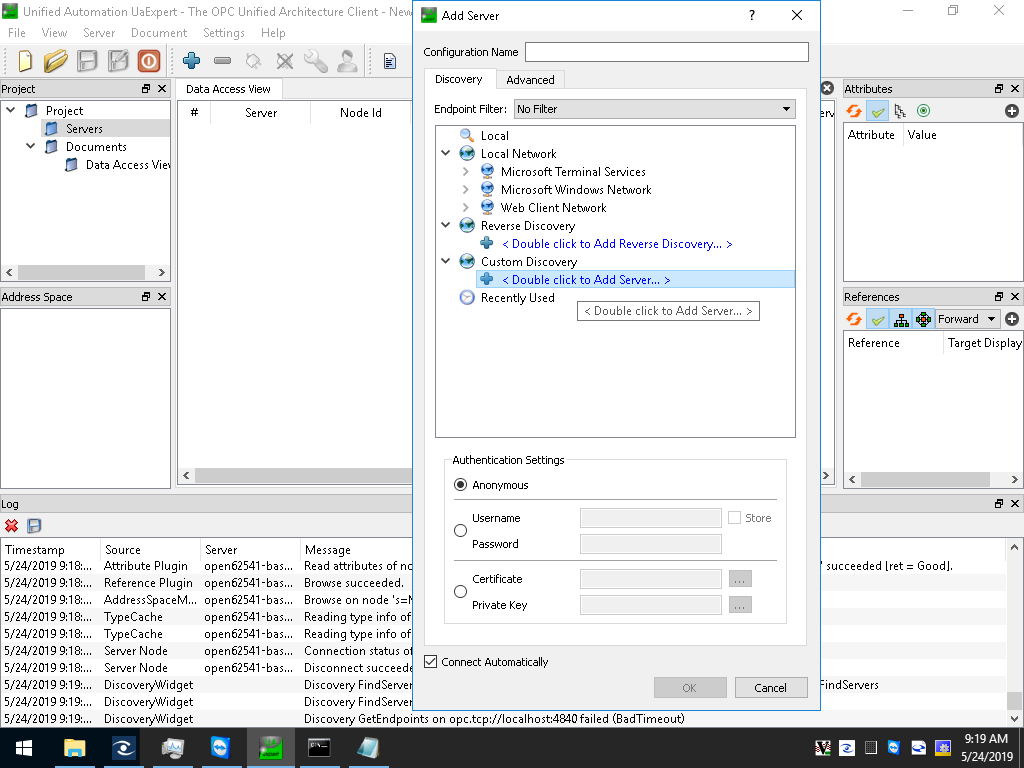Viewport: 1024px width, 768px height.
Task: Switch to the Advanced tab
Action: (x=530, y=80)
